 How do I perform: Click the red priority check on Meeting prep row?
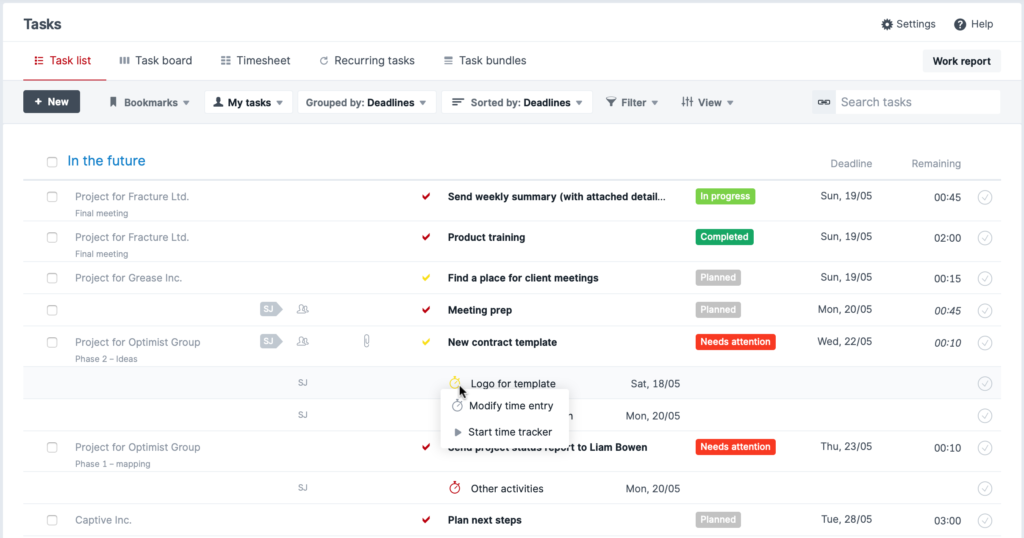point(426,309)
